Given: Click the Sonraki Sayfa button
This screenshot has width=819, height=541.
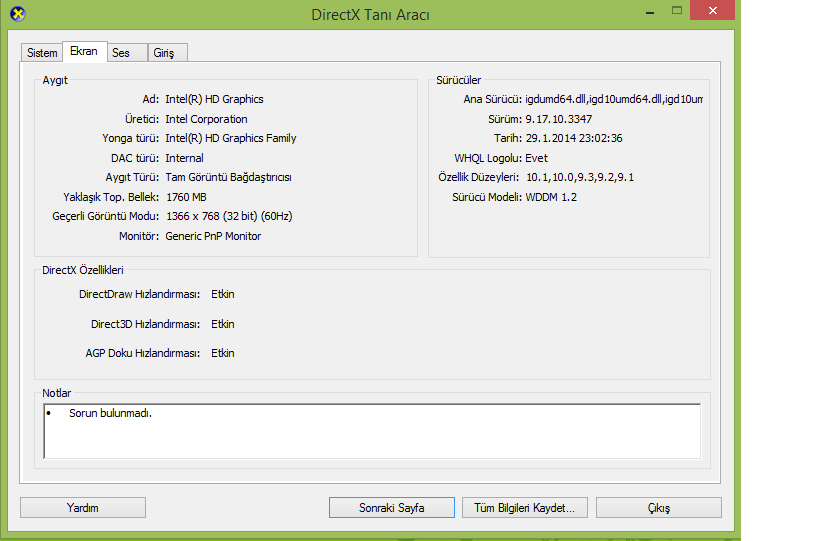Looking at the screenshot, I should pos(392,508).
